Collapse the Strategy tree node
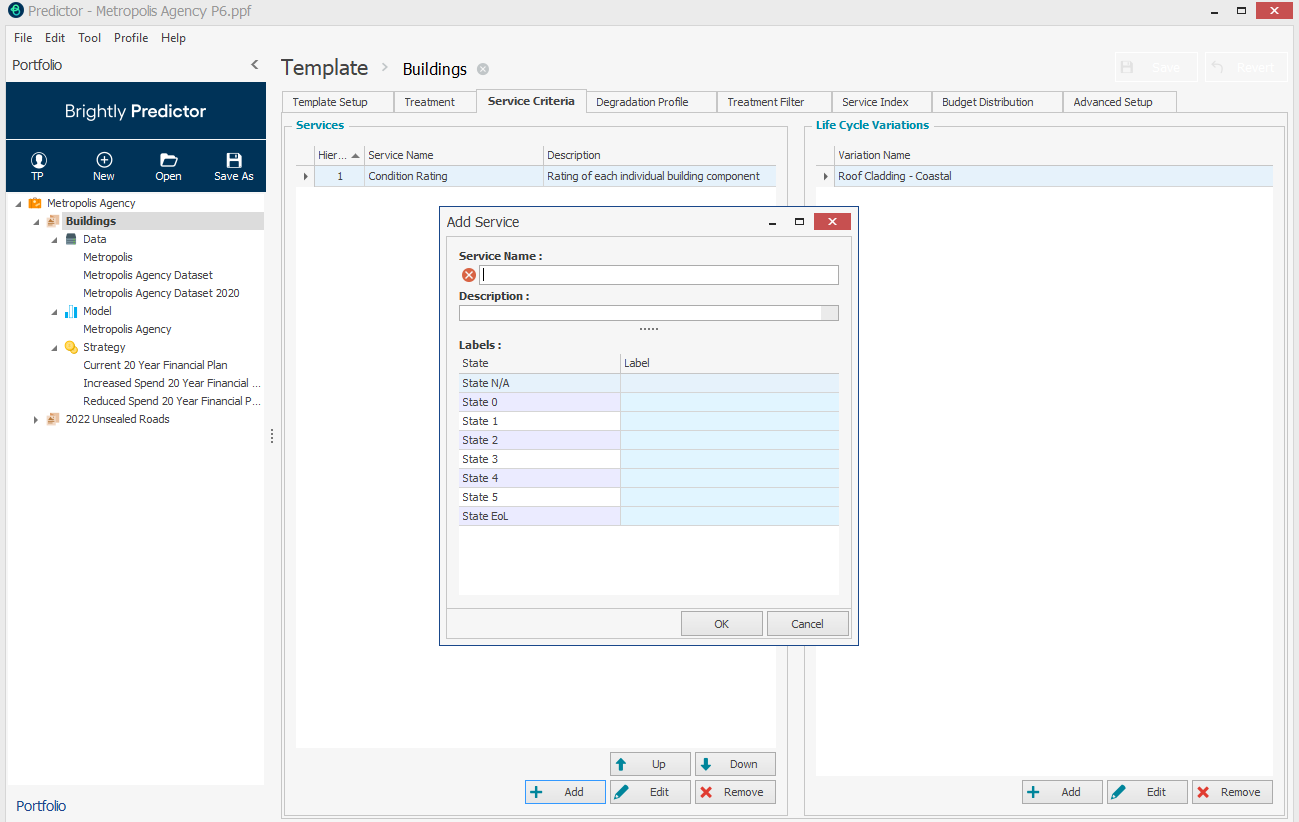This screenshot has height=822, width=1299. pos(55,347)
